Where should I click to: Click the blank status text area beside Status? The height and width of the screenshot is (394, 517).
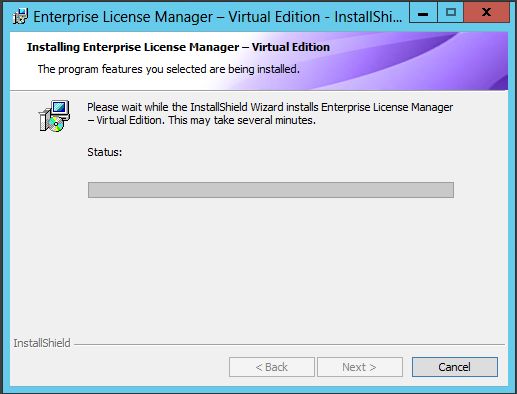(288, 152)
